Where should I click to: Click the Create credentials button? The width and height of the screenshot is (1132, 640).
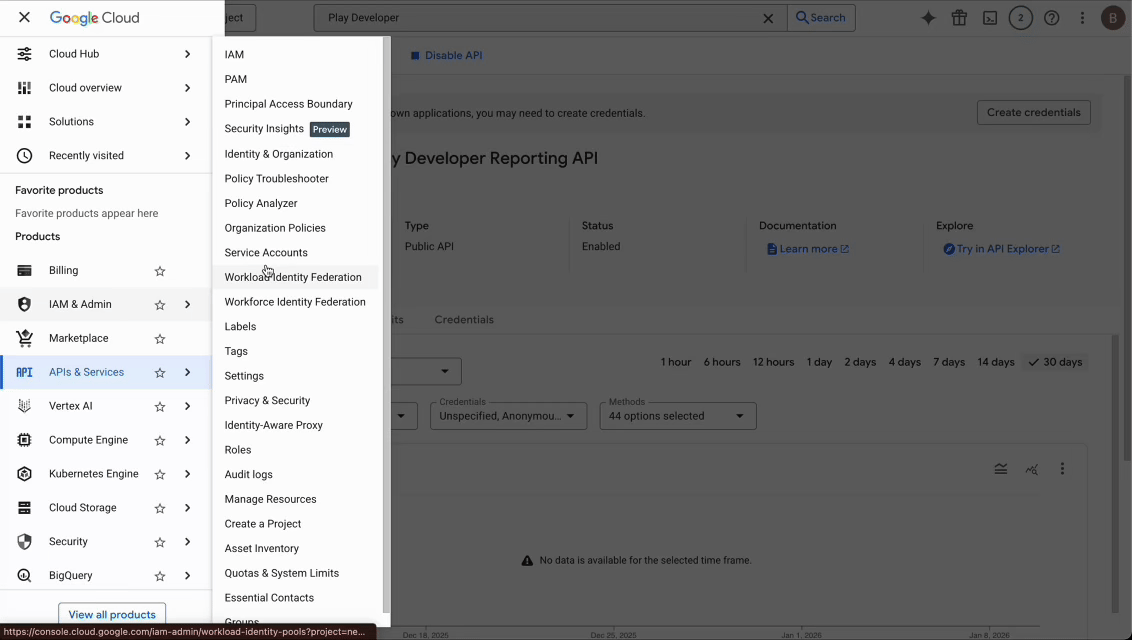point(1033,112)
